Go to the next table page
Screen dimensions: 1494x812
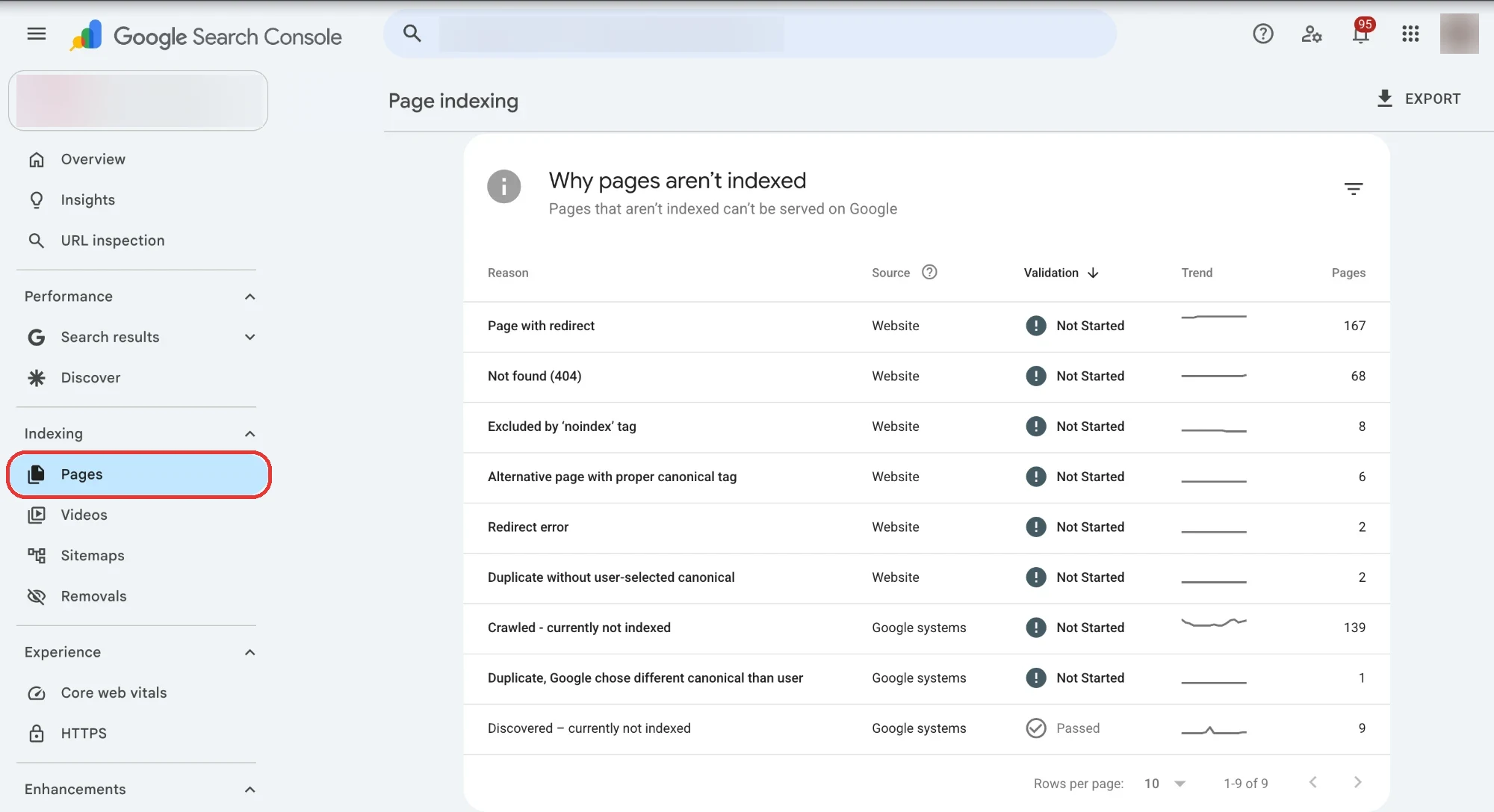click(x=1357, y=782)
